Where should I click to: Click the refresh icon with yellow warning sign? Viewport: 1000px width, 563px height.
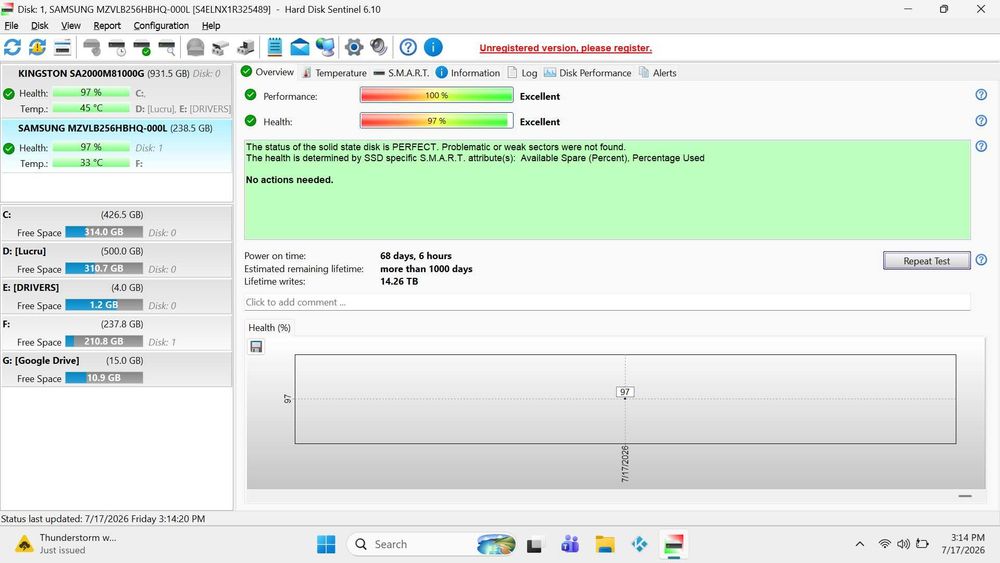[x=37, y=47]
